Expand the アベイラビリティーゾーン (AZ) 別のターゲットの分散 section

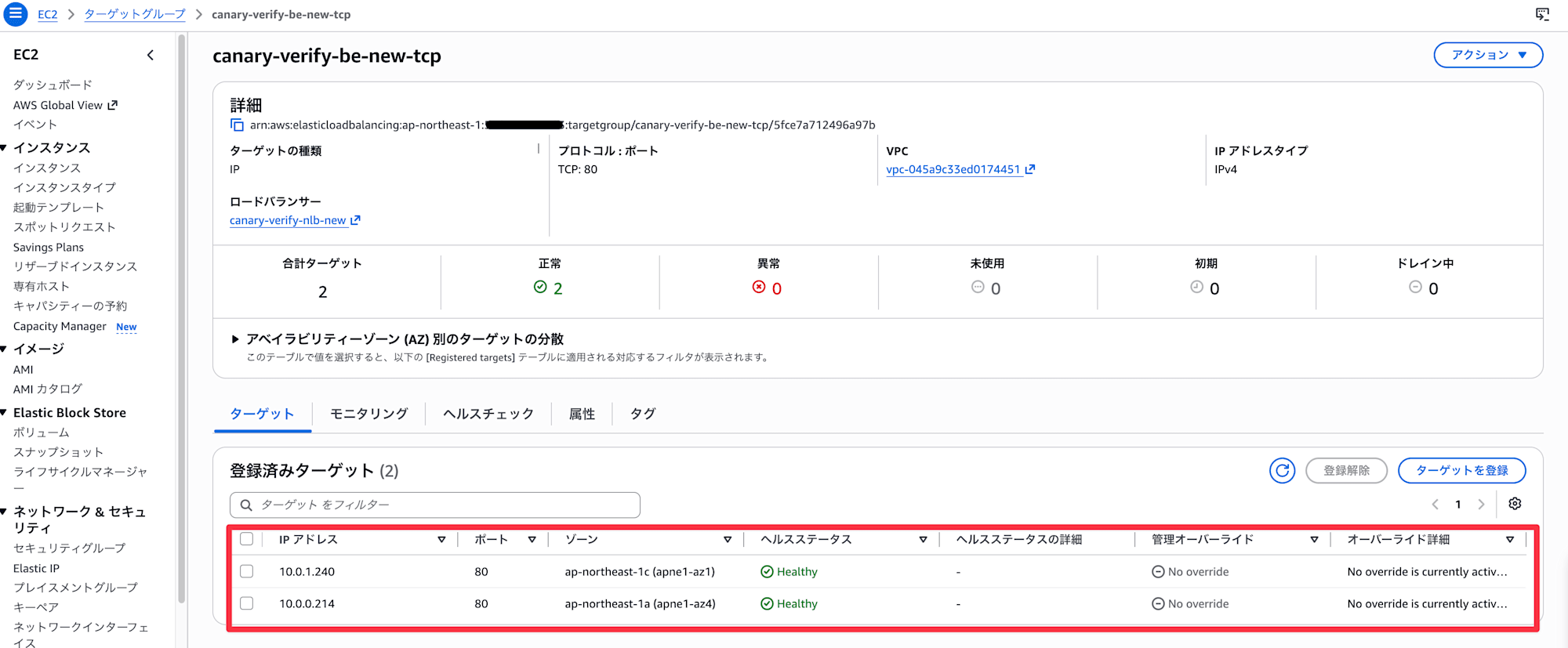pos(235,339)
